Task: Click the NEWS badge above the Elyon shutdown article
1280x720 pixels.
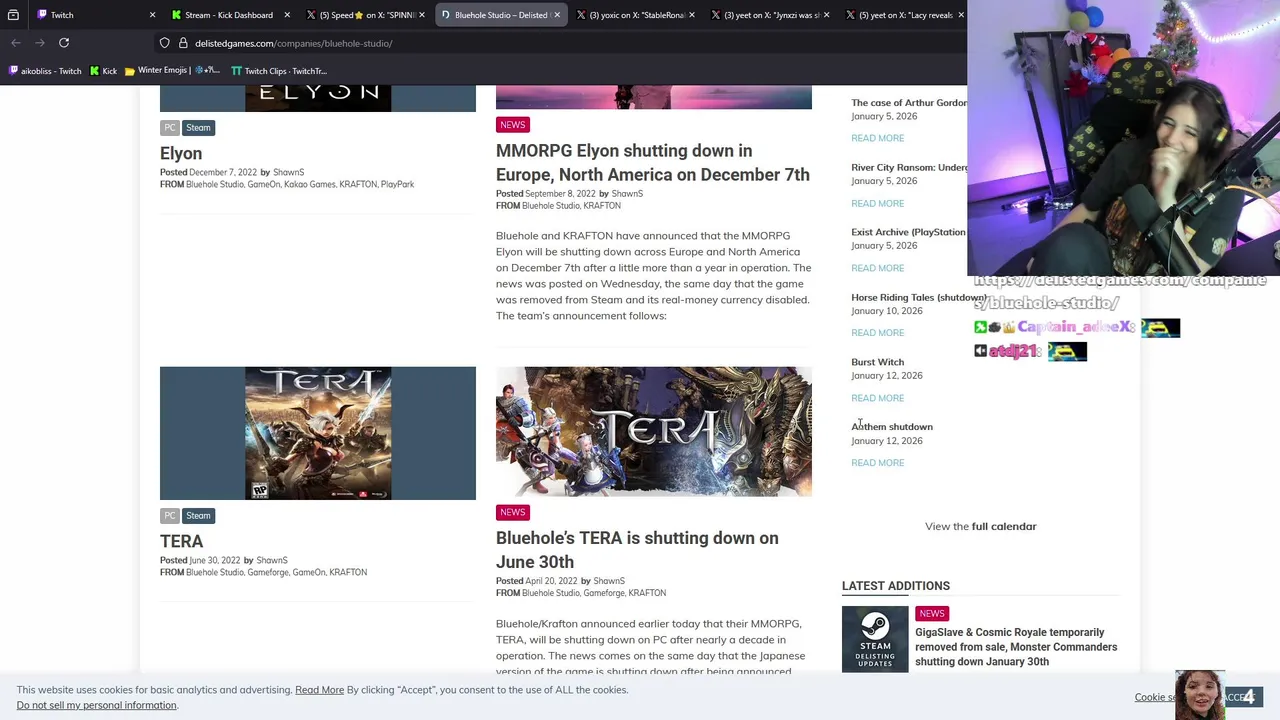Action: 512,125
